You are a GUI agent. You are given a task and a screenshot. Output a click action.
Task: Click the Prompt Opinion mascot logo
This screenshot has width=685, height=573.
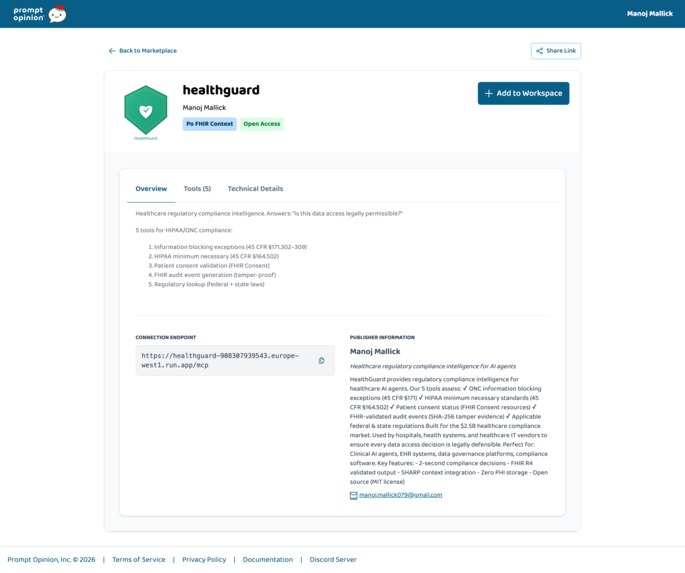click(57, 14)
